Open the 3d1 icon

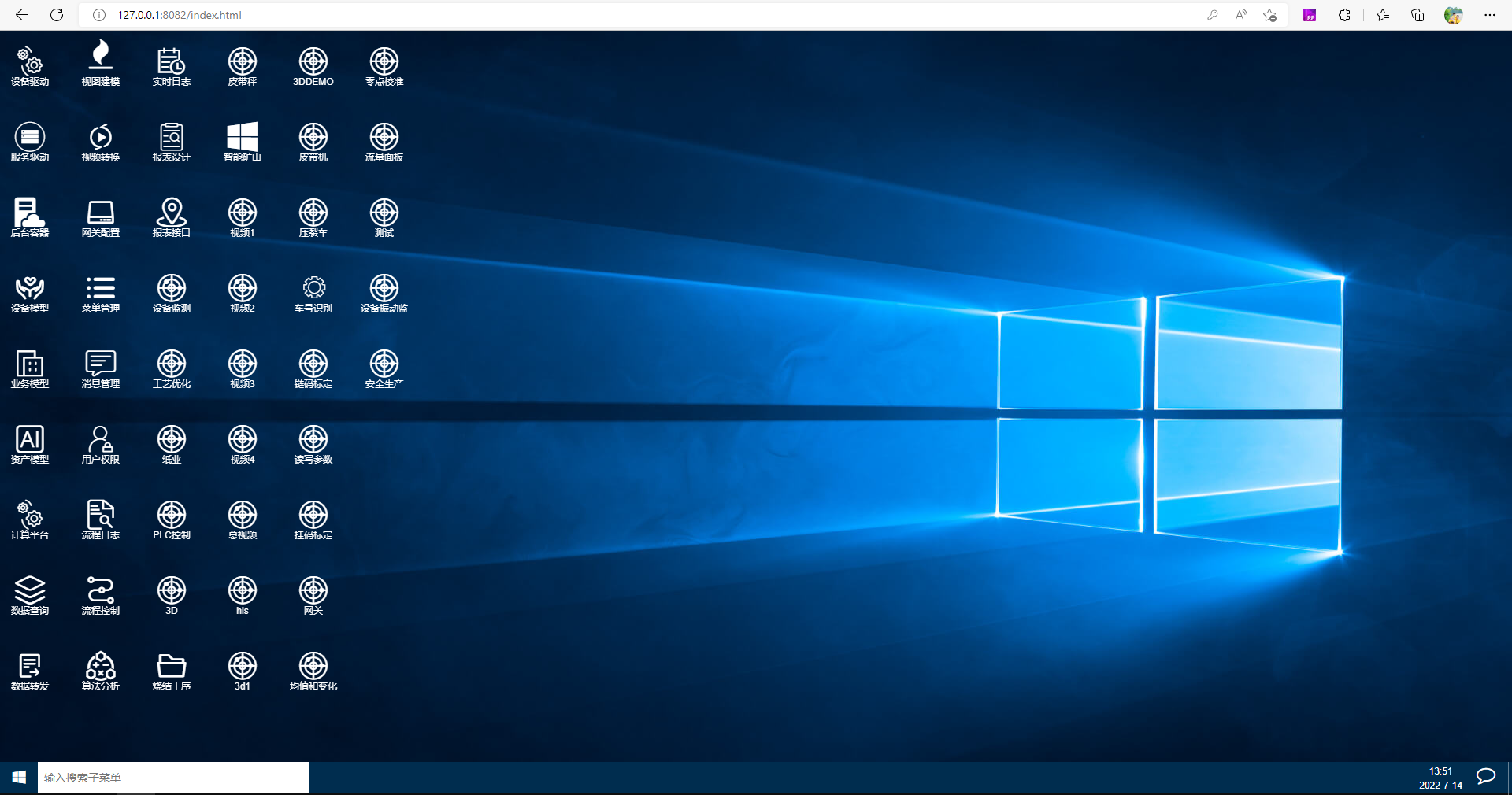243,671
